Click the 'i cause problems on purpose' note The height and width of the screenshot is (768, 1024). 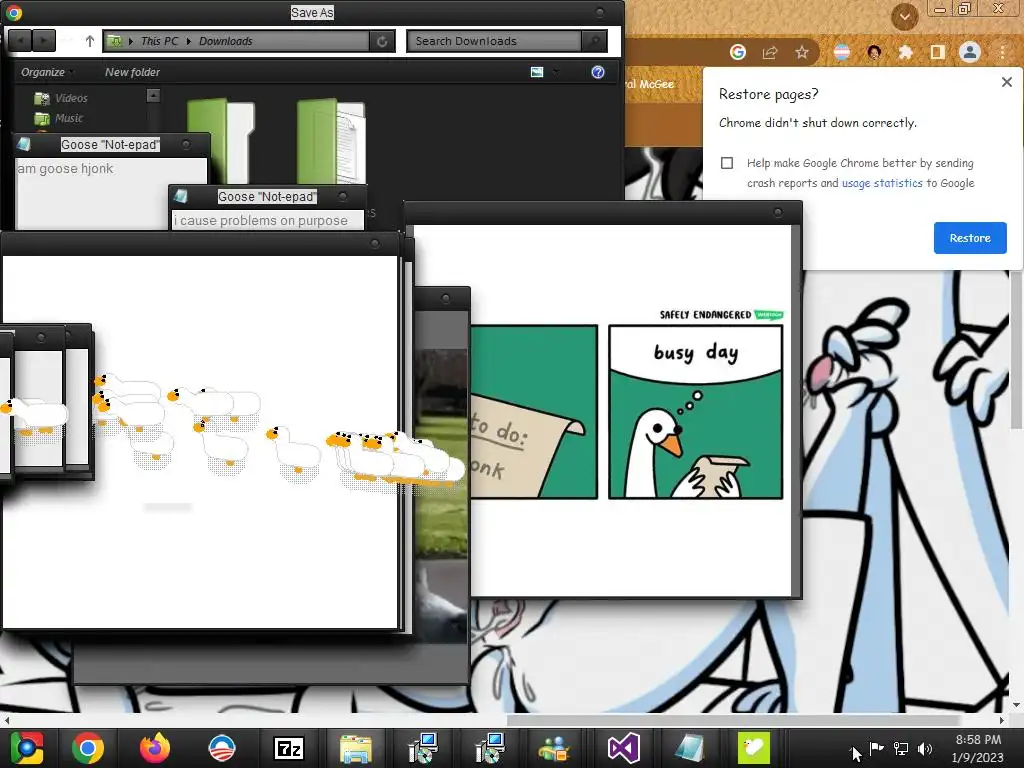tap(261, 221)
